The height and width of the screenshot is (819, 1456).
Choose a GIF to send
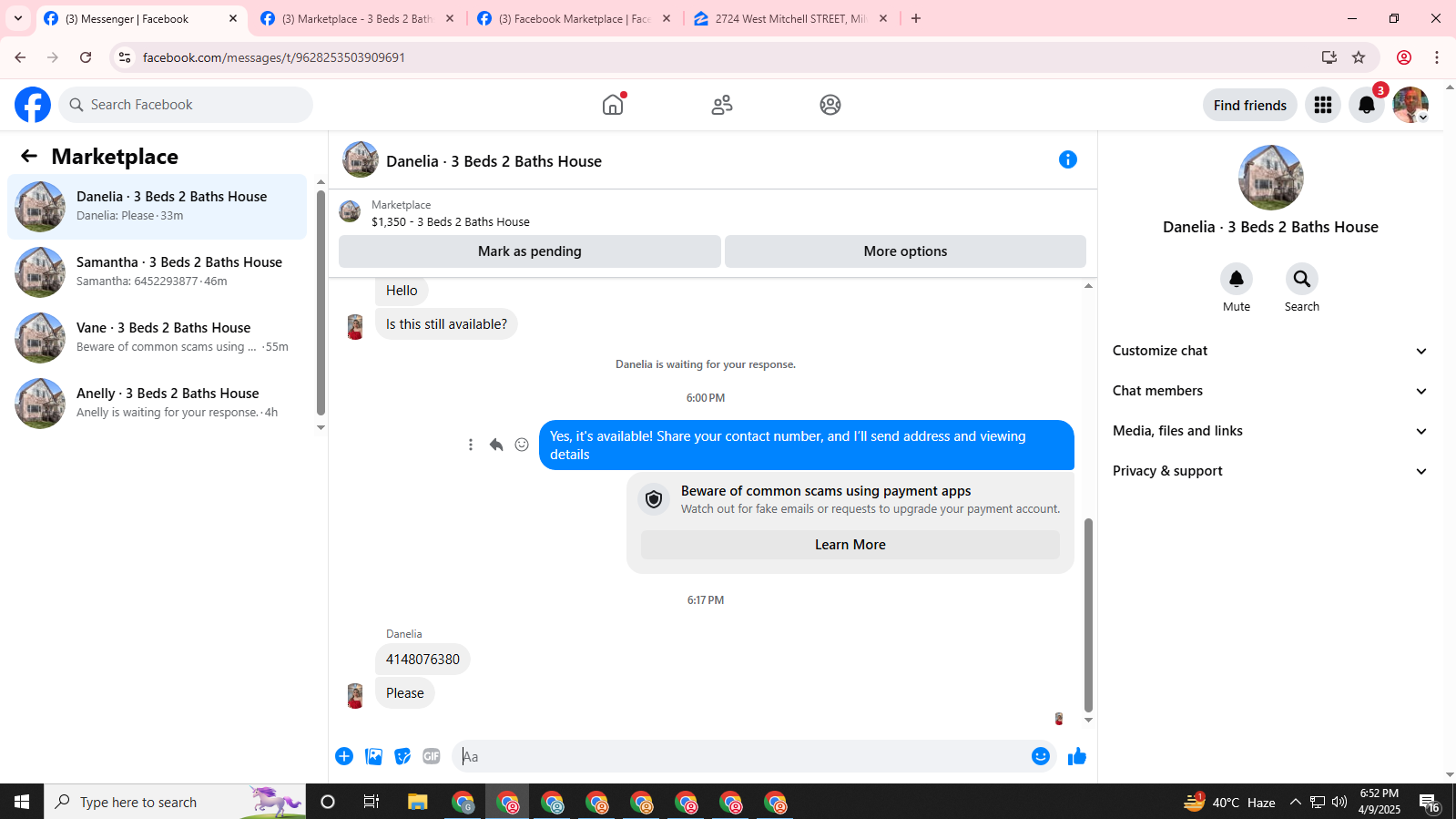[x=432, y=756]
